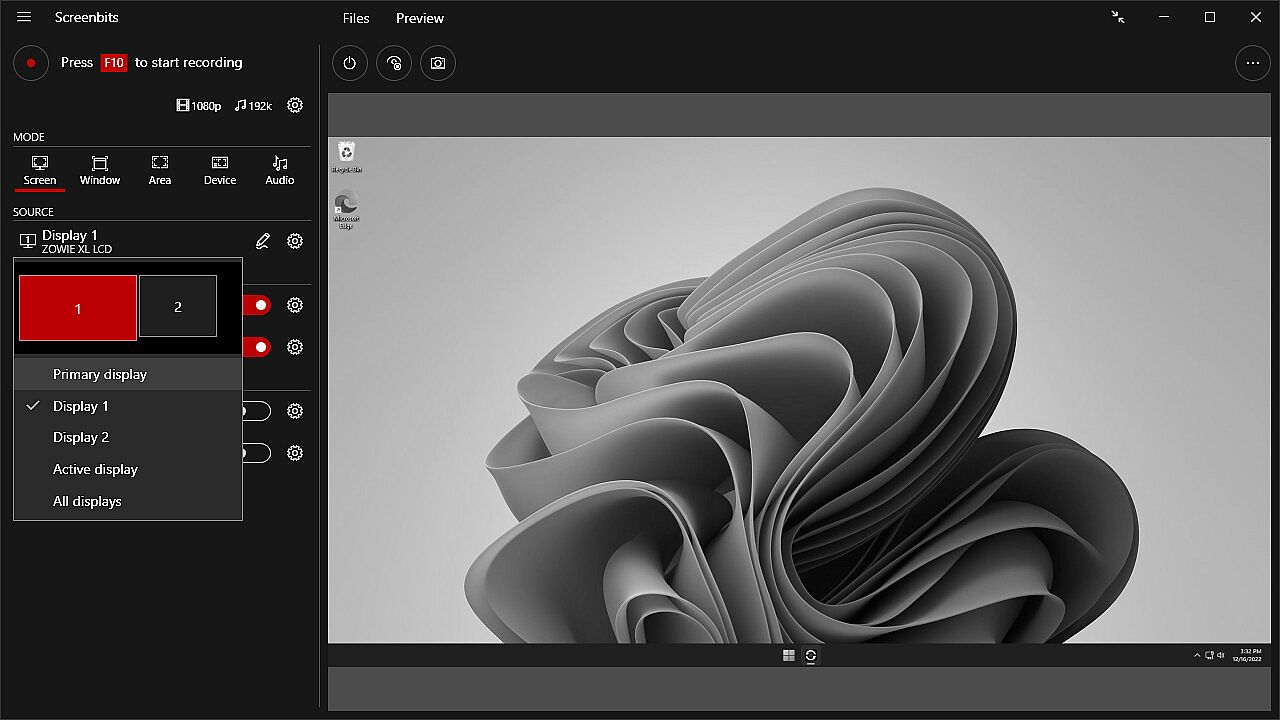Click the pencil edit icon beside Display 1
The image size is (1280, 720).
click(x=263, y=241)
